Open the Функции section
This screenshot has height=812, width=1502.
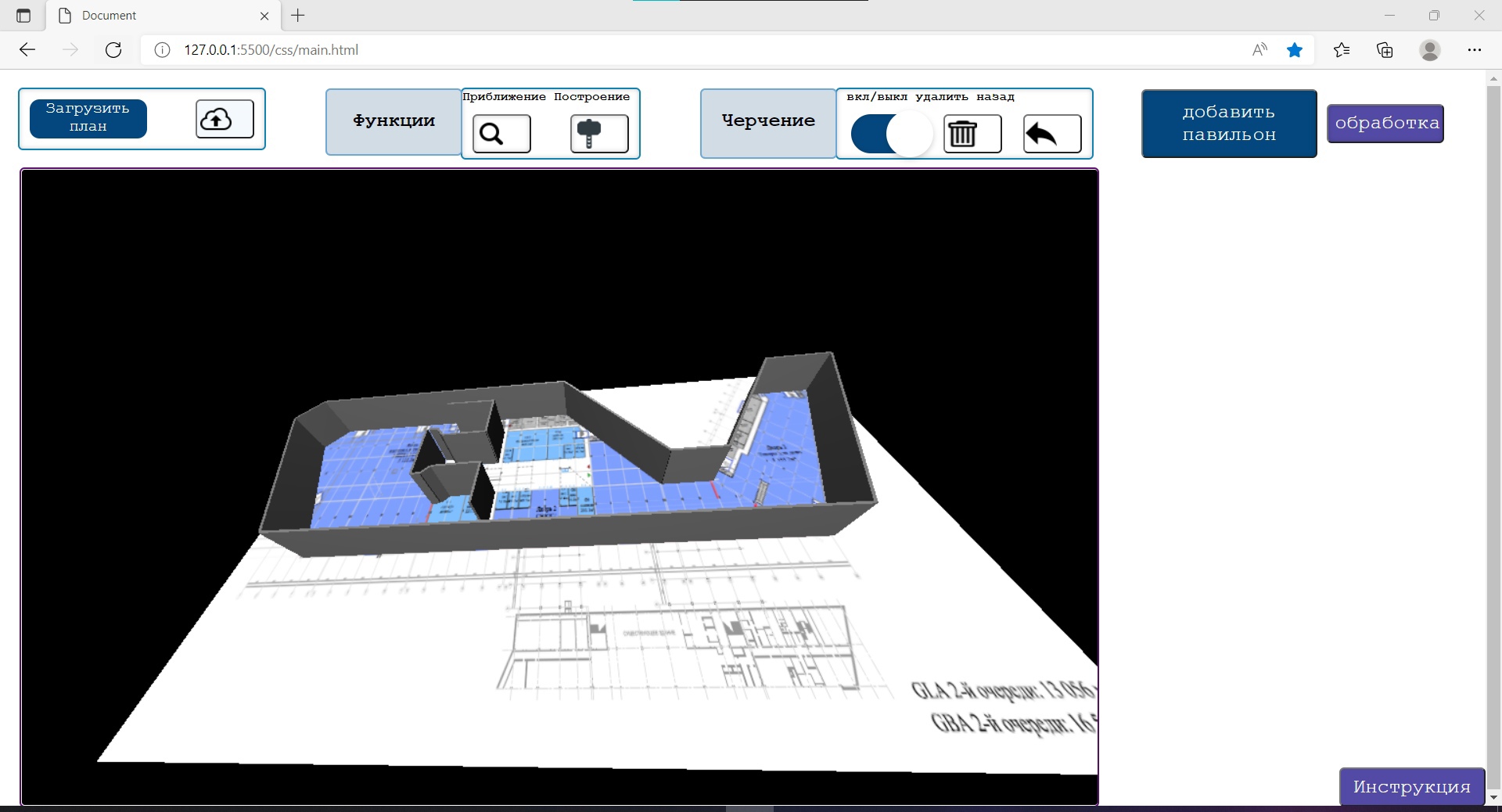[393, 121]
